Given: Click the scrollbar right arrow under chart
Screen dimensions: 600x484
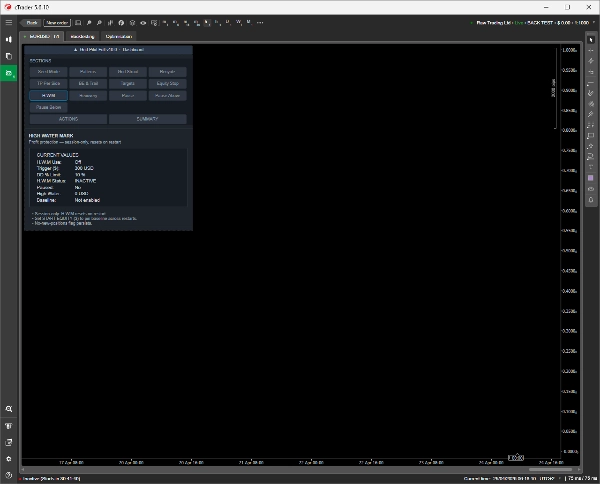Looking at the screenshot, I should pyautogui.click(x=579, y=469).
